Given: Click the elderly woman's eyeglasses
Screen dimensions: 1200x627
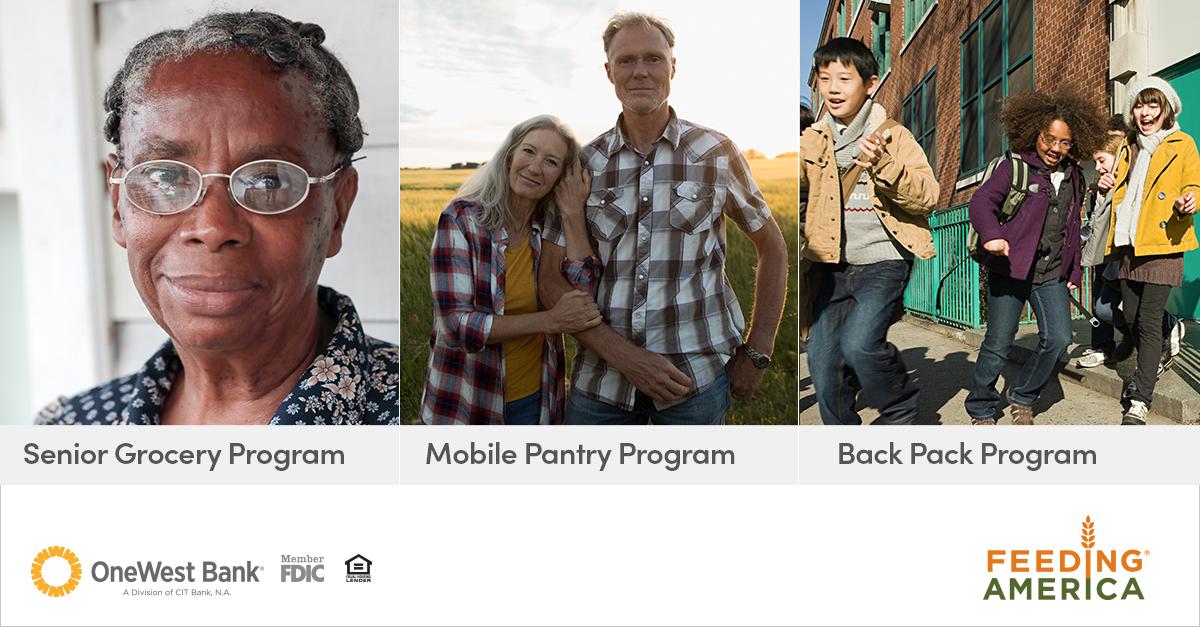Looking at the screenshot, I should [x=228, y=187].
